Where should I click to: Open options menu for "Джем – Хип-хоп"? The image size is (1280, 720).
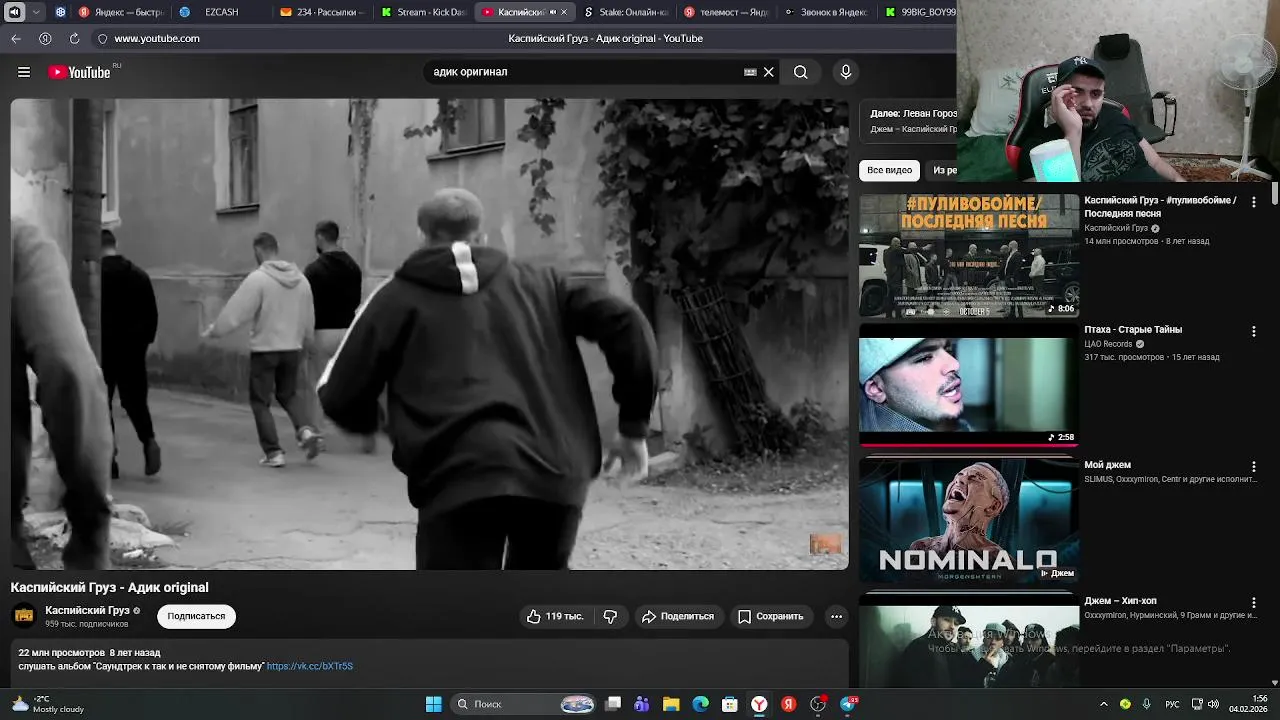click(x=1253, y=603)
